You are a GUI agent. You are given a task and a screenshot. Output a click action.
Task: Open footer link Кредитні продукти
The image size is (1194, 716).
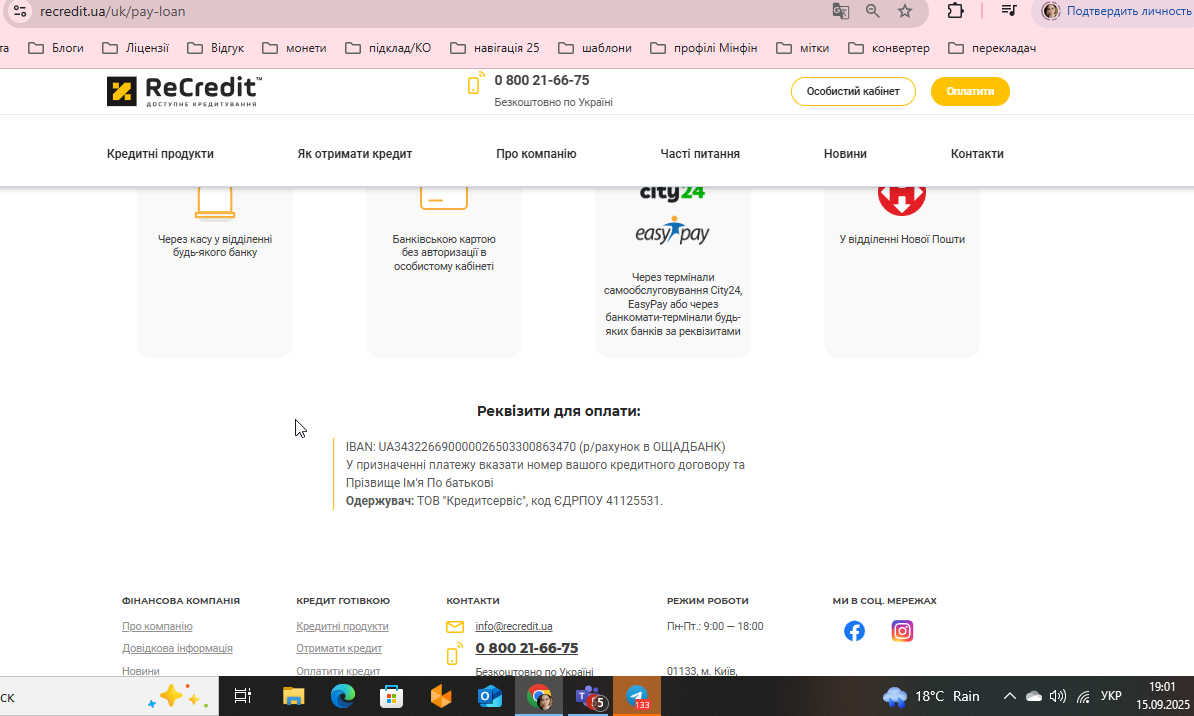[x=342, y=626]
